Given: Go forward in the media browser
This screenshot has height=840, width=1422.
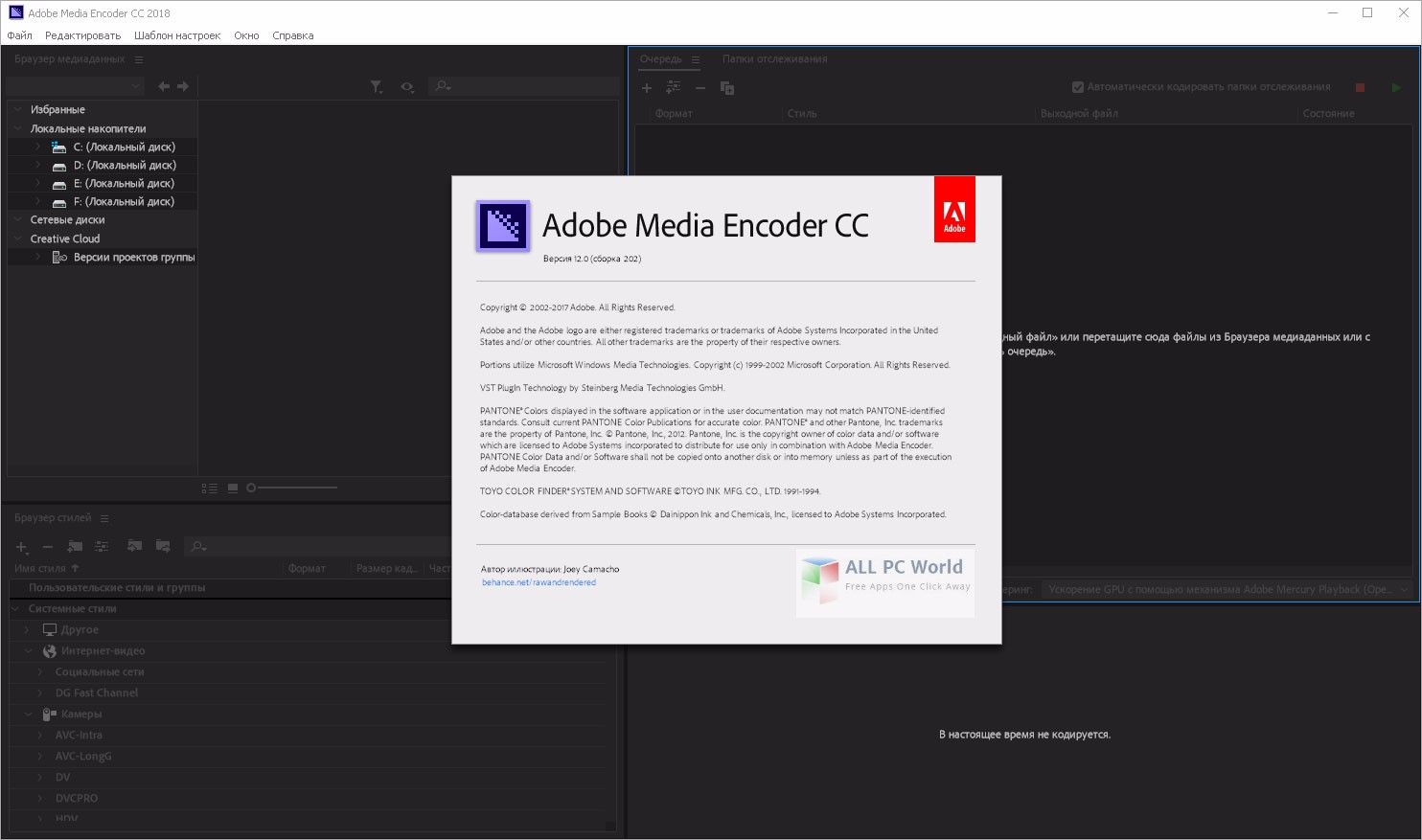Looking at the screenshot, I should (183, 86).
